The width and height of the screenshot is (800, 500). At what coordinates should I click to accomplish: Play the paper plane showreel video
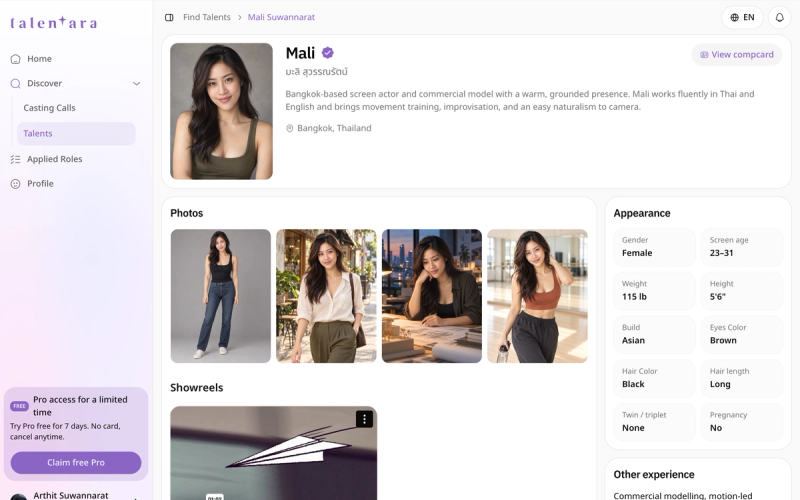pos(273,453)
